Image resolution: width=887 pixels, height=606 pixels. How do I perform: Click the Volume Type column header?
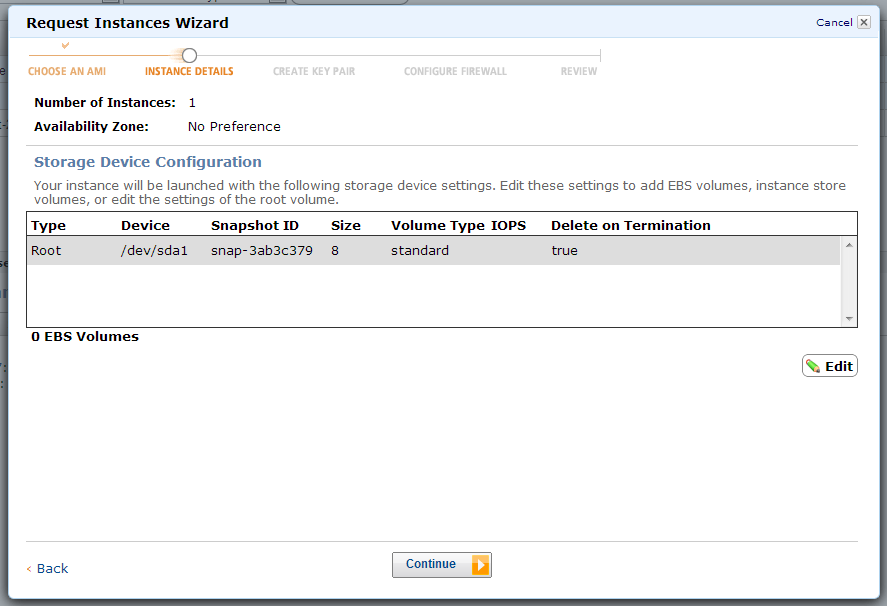438,225
